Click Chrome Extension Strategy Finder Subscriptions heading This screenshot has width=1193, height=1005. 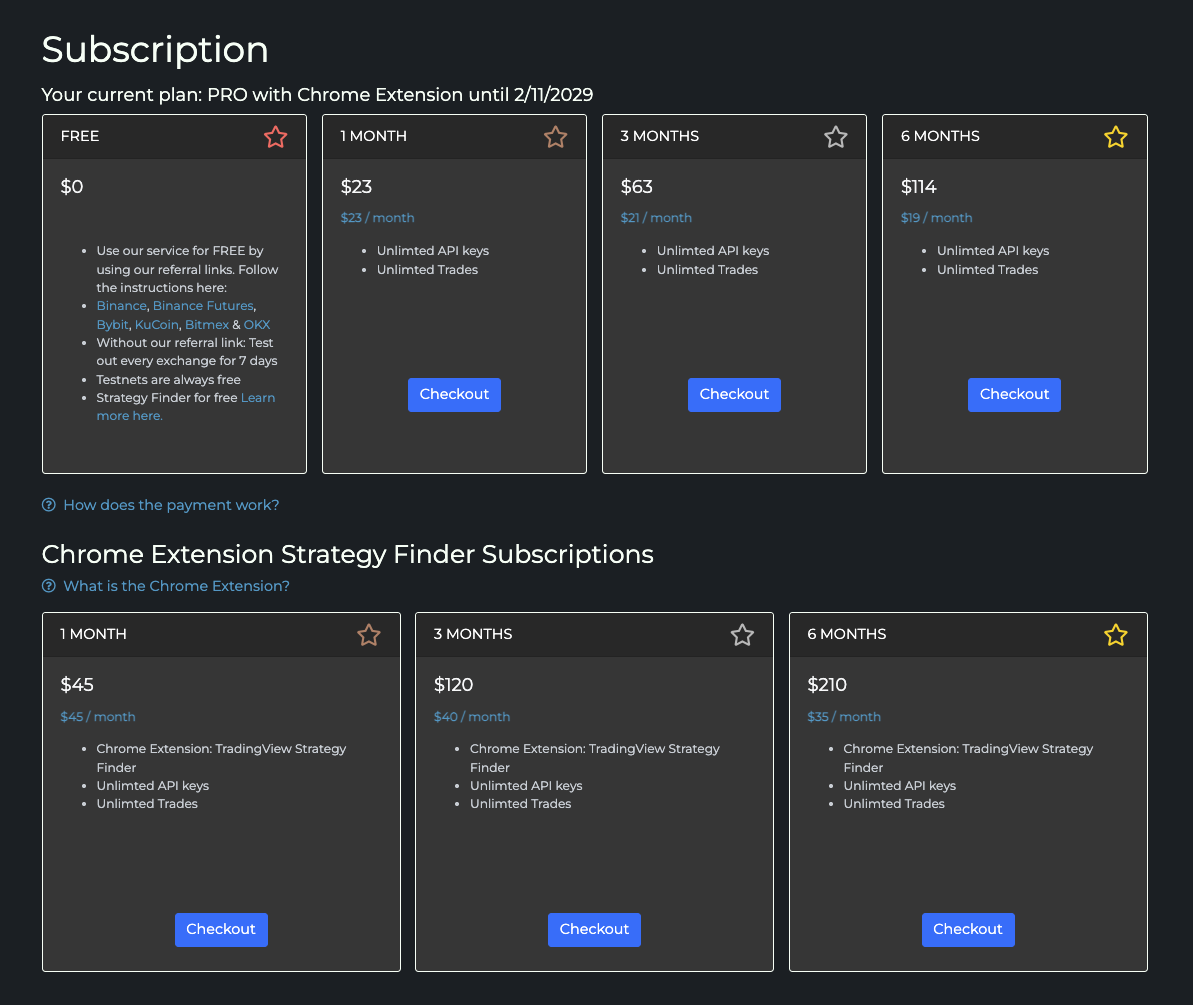pos(348,555)
